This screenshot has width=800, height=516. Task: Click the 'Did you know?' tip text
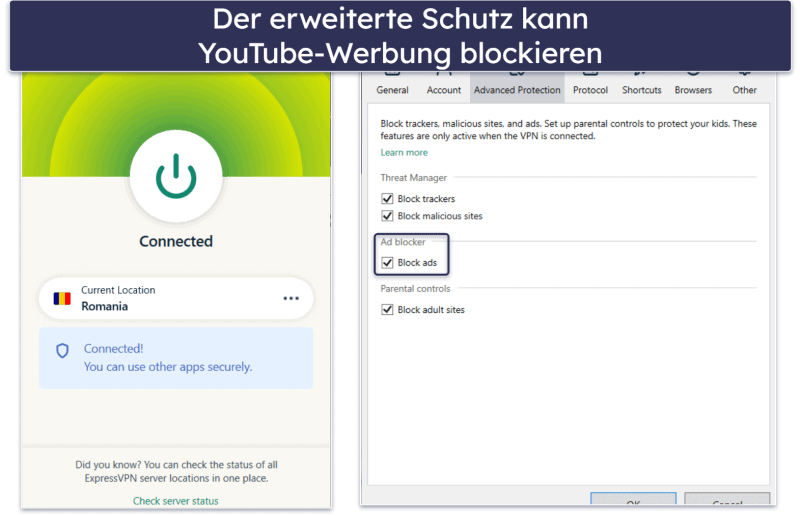[x=176, y=472]
